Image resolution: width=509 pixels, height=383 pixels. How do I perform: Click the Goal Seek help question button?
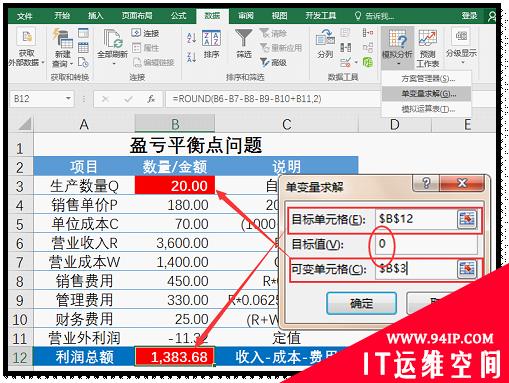426,183
